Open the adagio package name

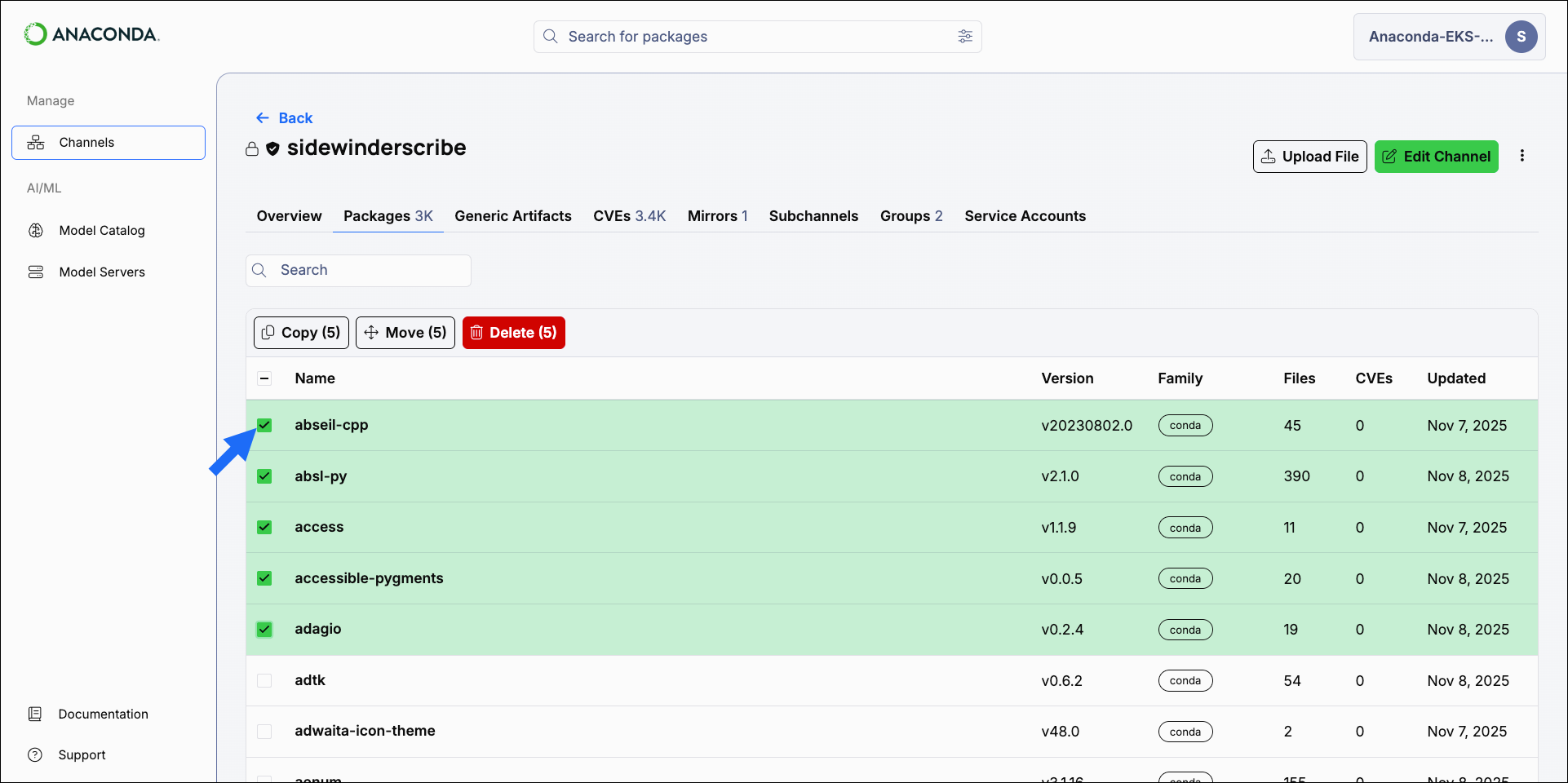click(x=318, y=629)
